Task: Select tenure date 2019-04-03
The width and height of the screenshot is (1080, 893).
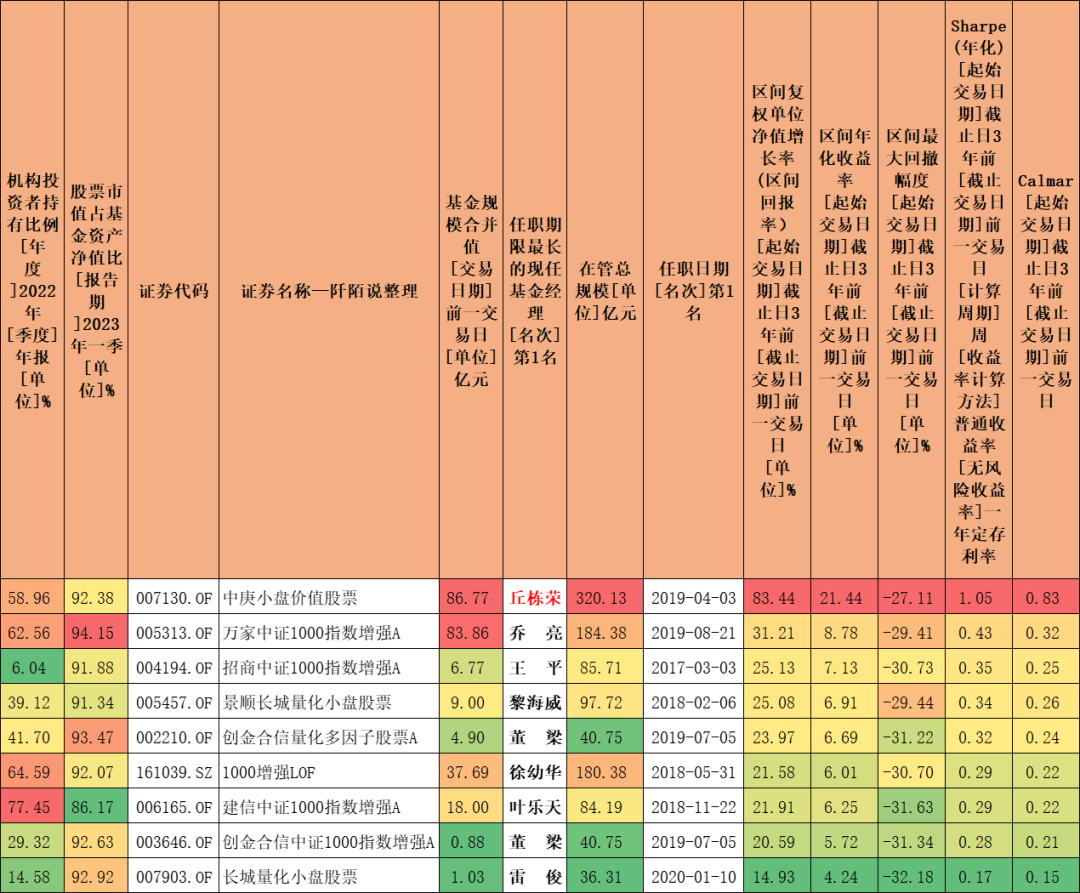Action: click(694, 598)
